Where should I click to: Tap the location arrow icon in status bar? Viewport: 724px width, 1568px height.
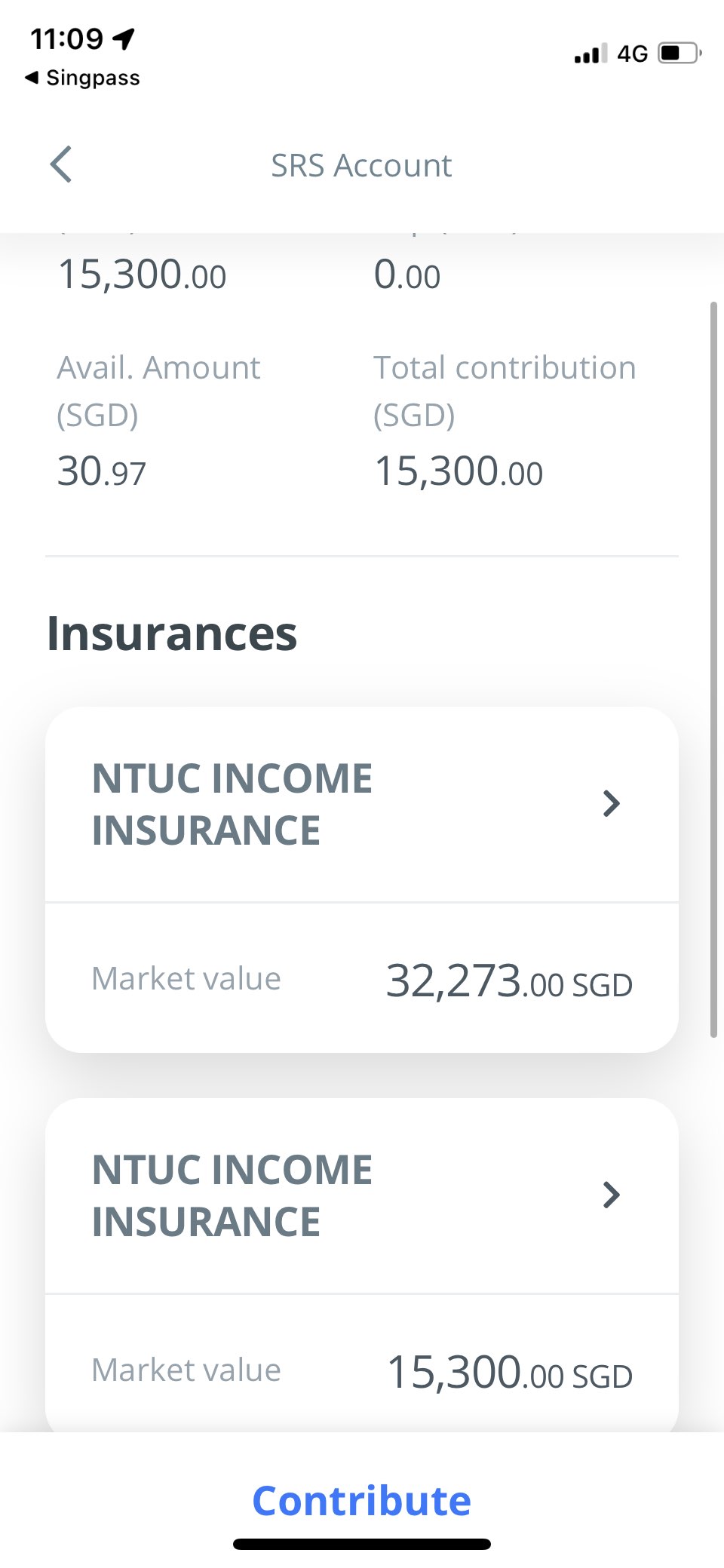coord(124,38)
